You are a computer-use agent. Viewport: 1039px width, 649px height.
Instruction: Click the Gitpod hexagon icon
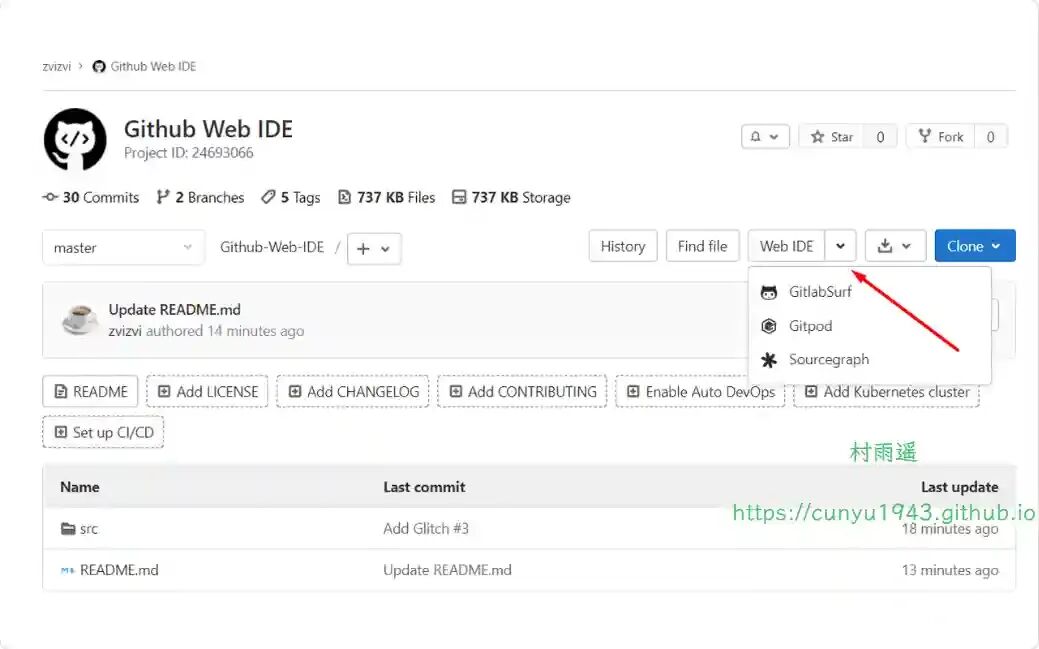pyautogui.click(x=769, y=326)
